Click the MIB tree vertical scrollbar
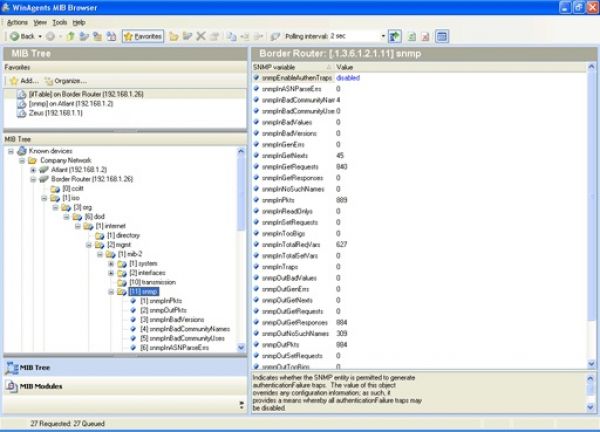This screenshot has height=432, width=600. pyautogui.click(x=241, y=250)
